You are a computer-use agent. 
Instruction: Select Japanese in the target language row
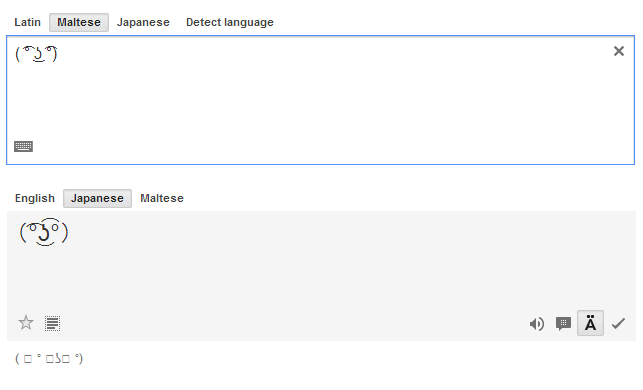click(97, 198)
